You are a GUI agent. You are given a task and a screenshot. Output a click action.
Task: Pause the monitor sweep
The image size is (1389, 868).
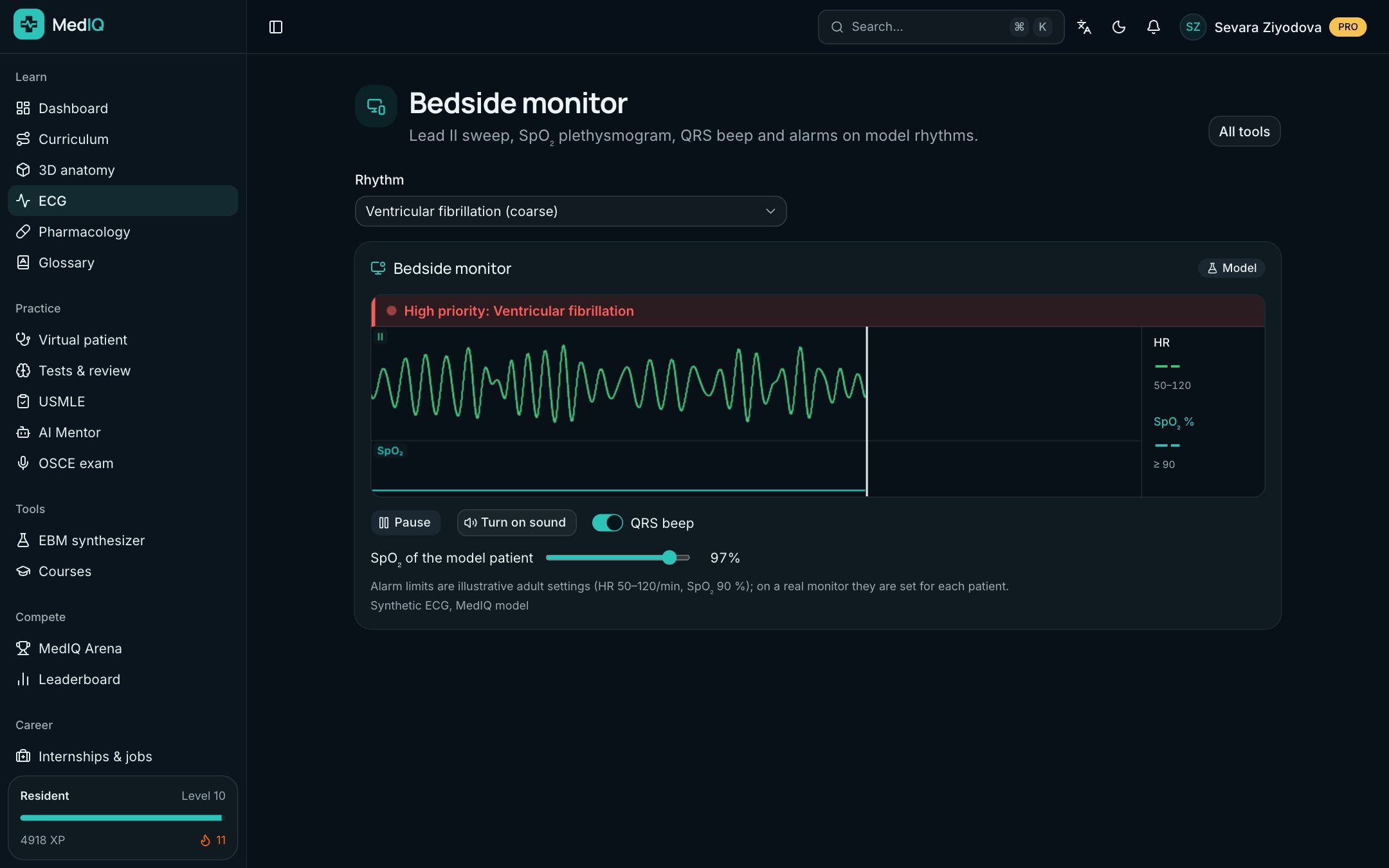tap(405, 523)
